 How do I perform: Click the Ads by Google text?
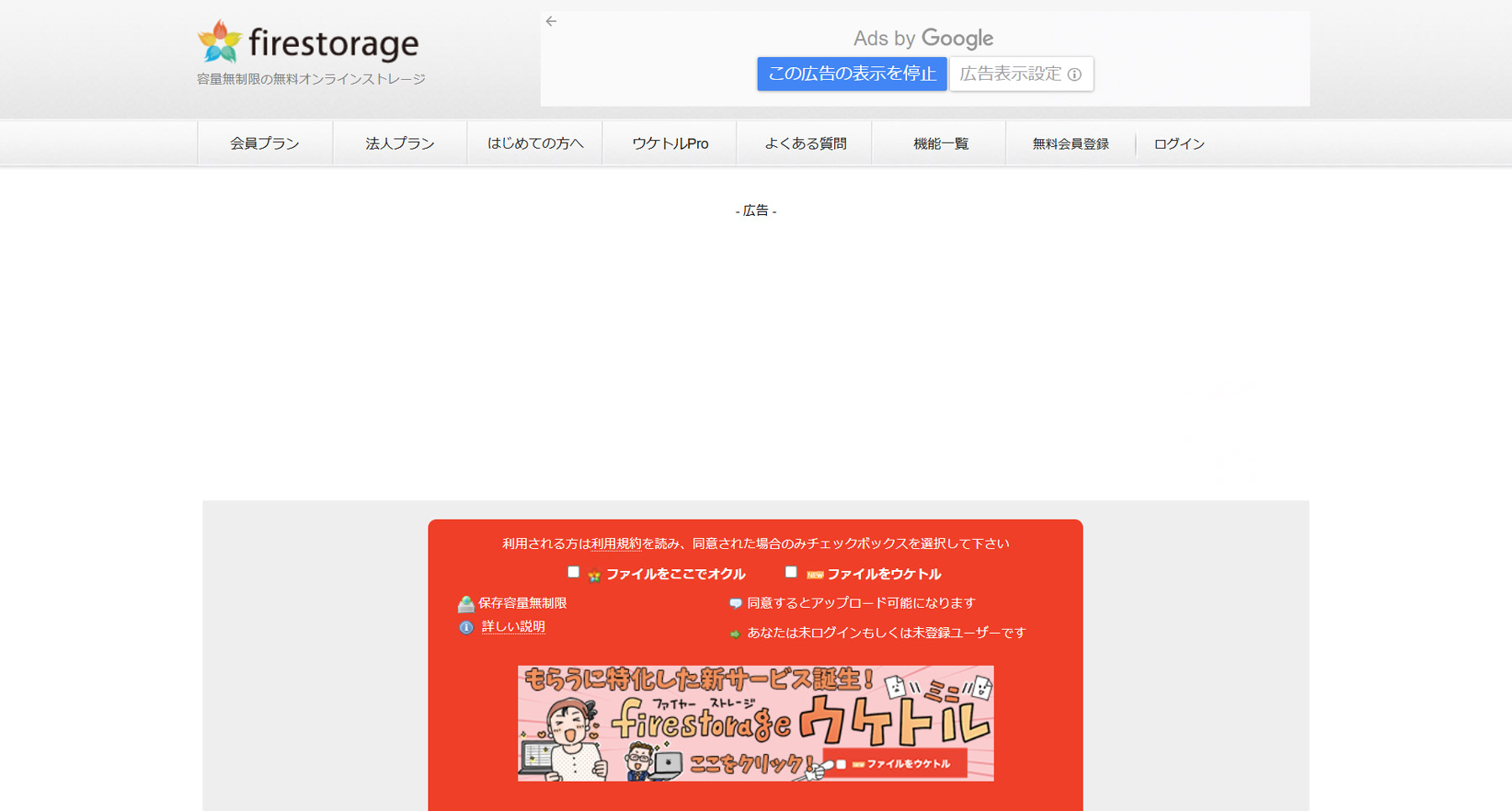click(x=923, y=38)
